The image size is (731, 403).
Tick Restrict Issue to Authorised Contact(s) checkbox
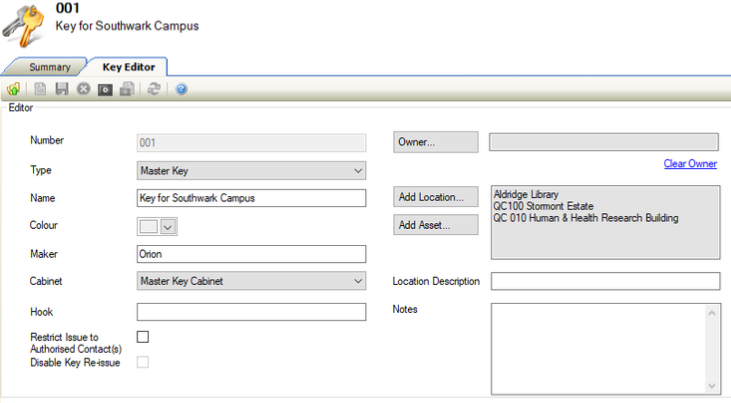click(x=143, y=337)
